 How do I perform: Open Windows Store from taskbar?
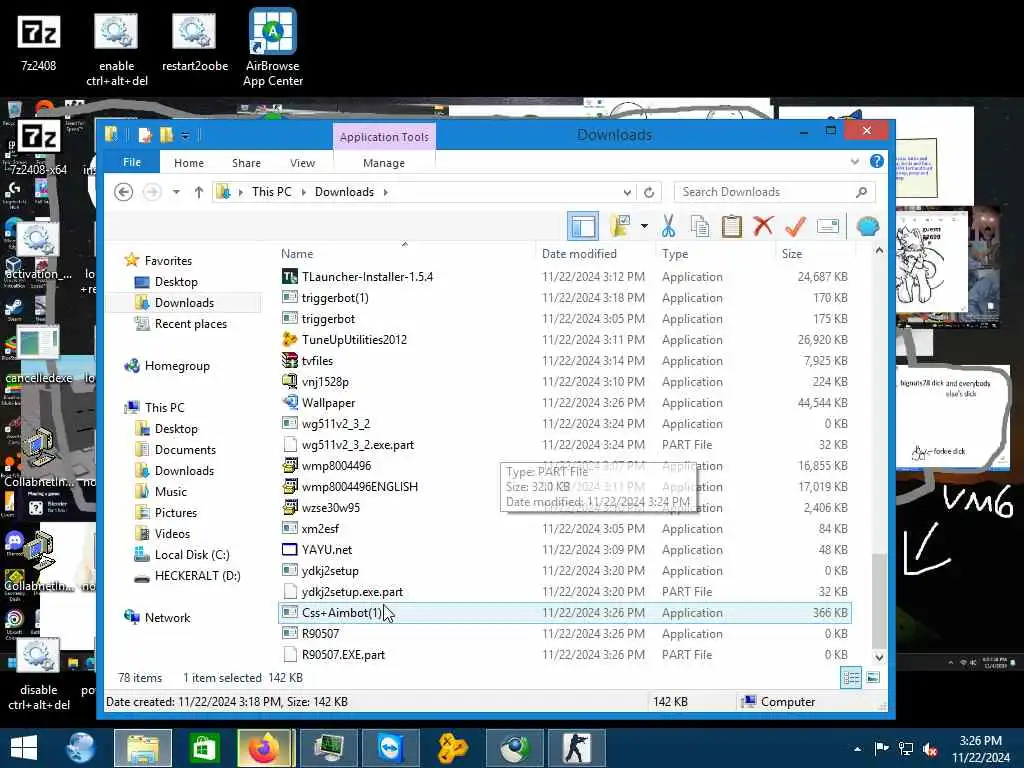204,748
